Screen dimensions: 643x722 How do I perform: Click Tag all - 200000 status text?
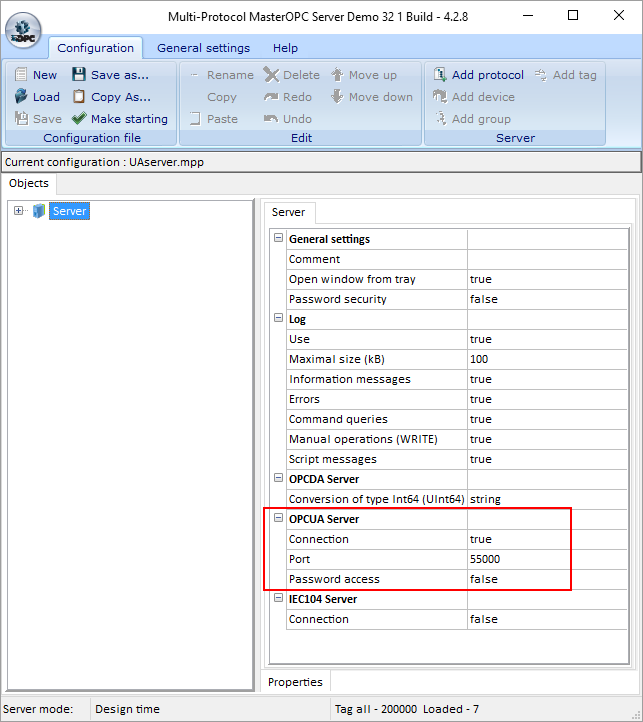(375, 709)
